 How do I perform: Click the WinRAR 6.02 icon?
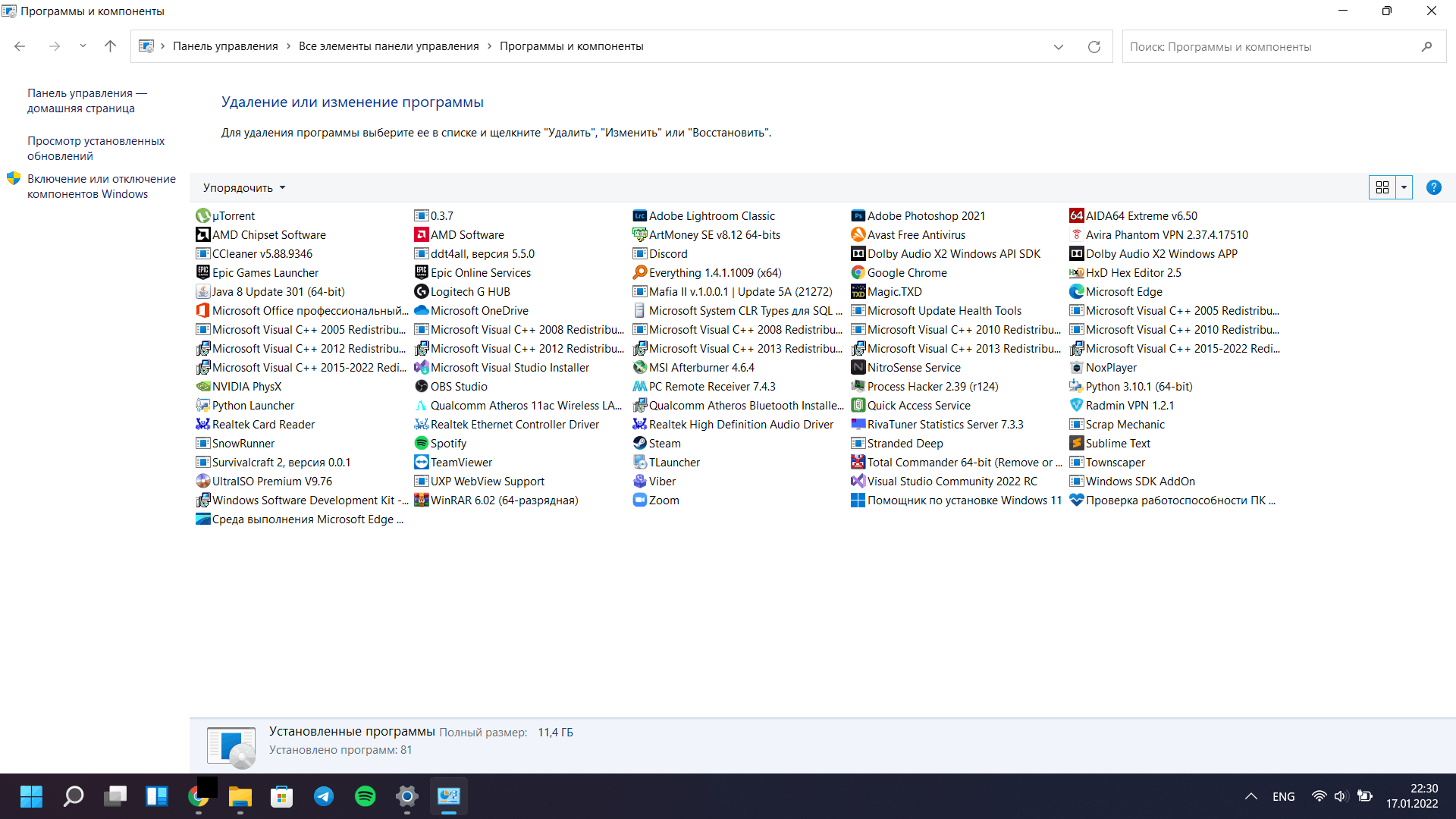point(421,500)
